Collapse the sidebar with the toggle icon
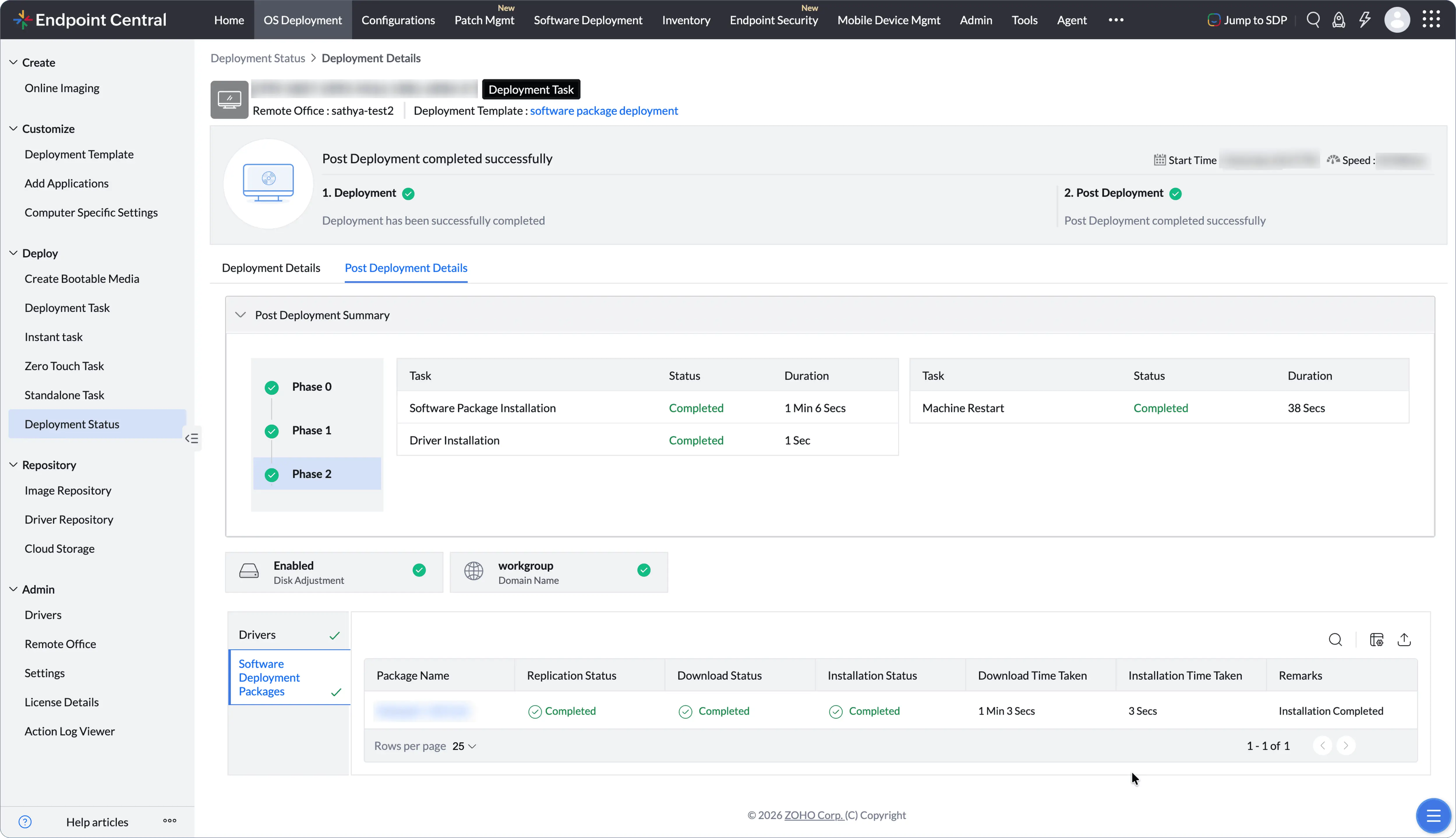This screenshot has height=838, width=1456. [192, 439]
